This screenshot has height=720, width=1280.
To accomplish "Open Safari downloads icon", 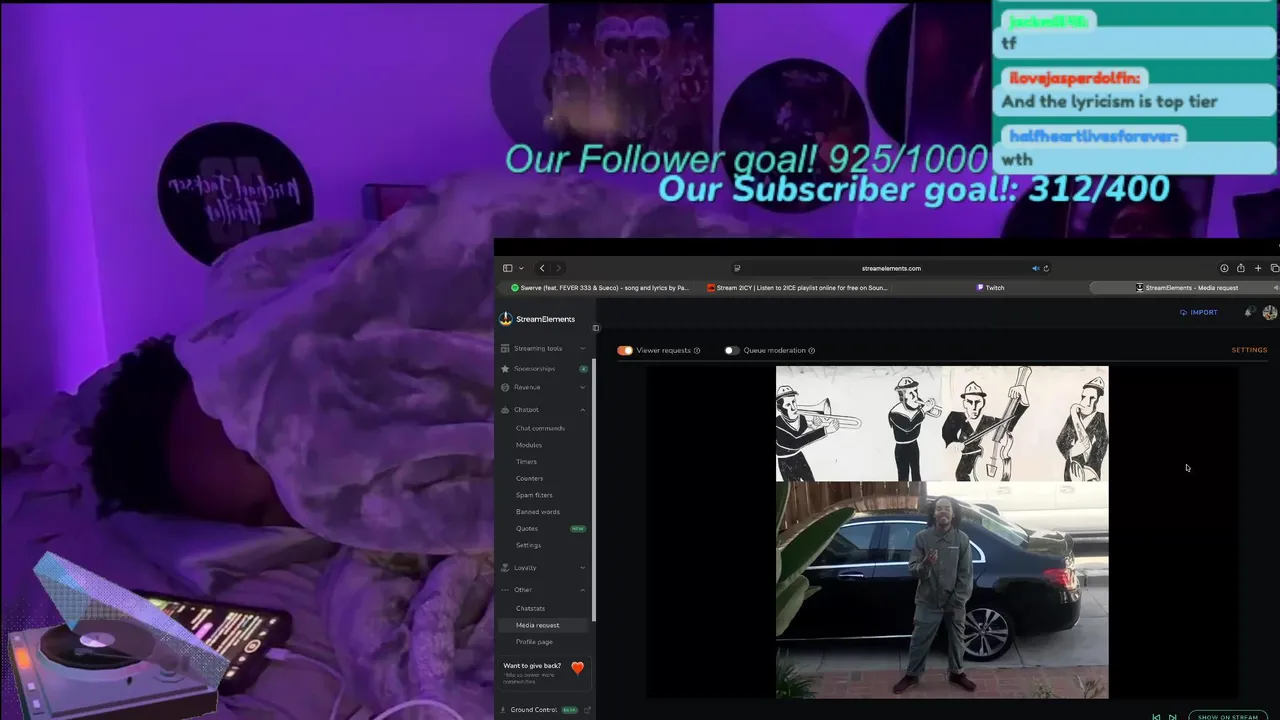I will coord(1224,268).
